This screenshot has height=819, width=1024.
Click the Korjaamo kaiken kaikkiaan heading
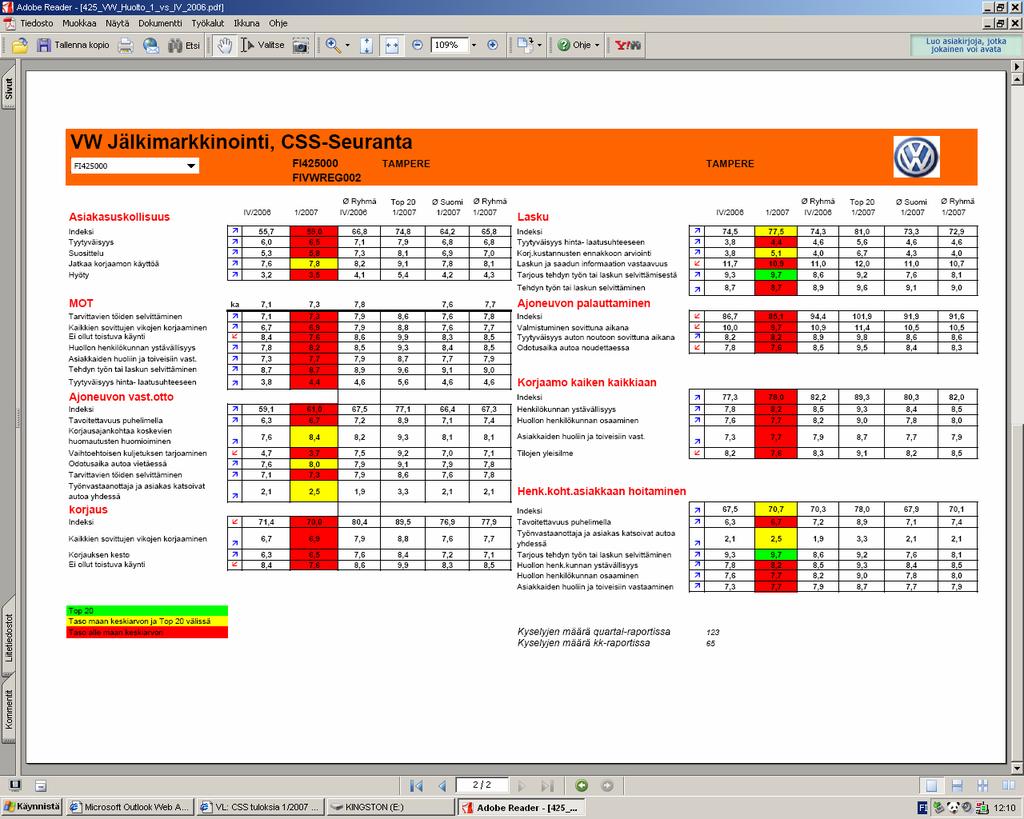click(586, 383)
